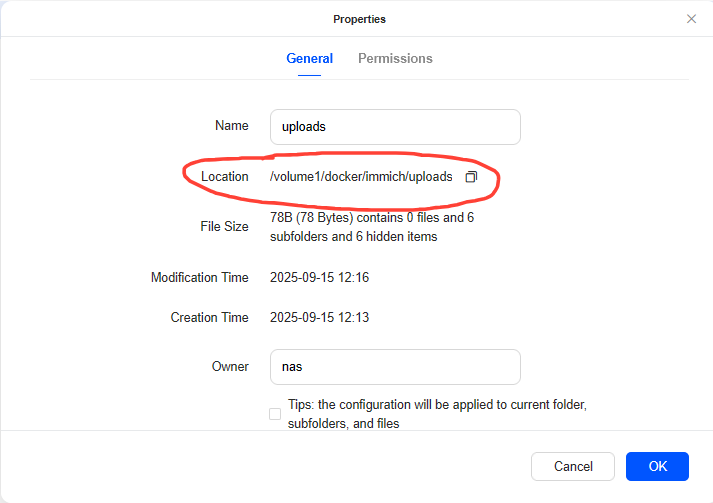Image resolution: width=713 pixels, height=503 pixels.
Task: Enable the apply-to-subfolders checkbox
Action: (x=275, y=414)
